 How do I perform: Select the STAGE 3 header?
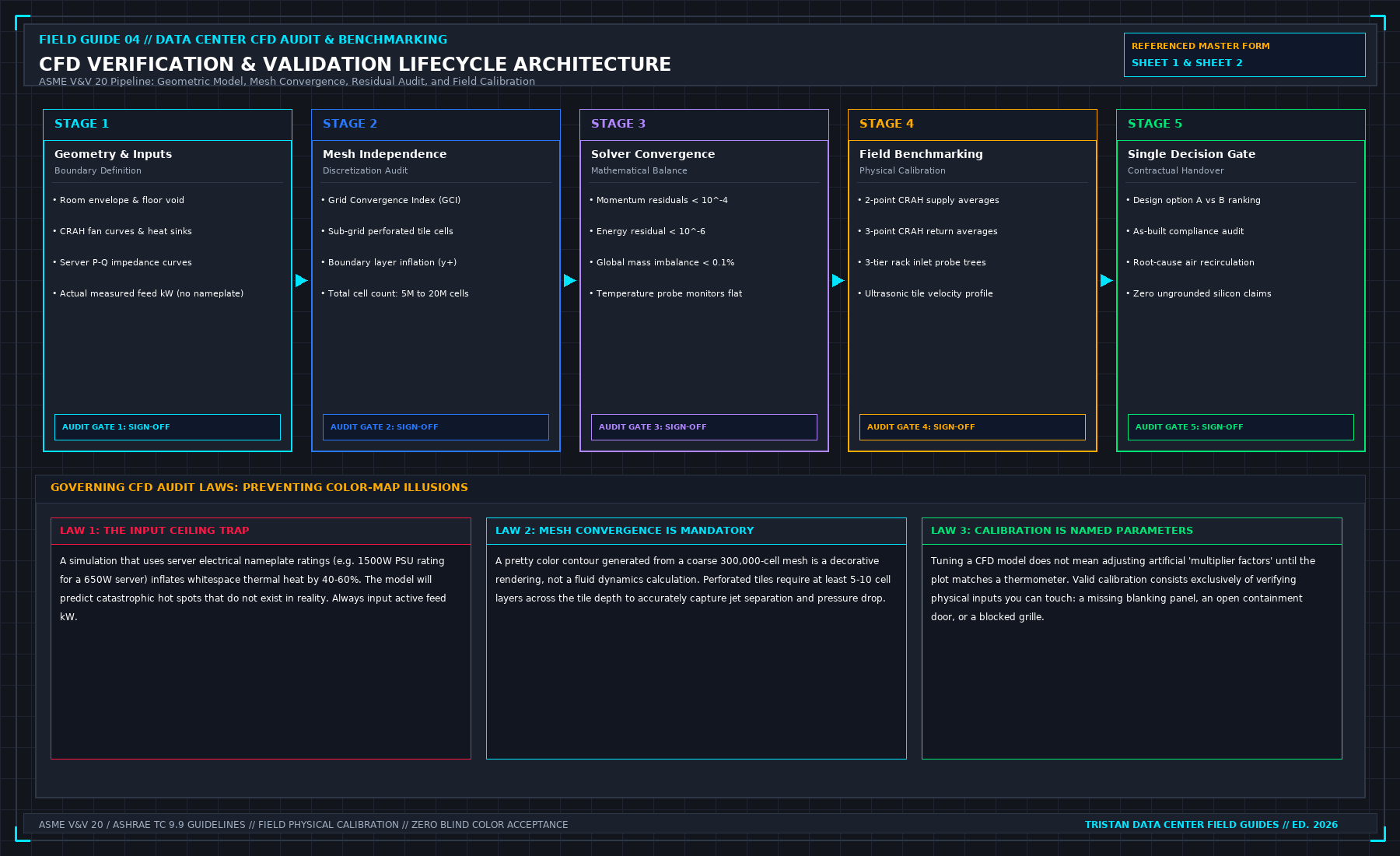[704, 125]
